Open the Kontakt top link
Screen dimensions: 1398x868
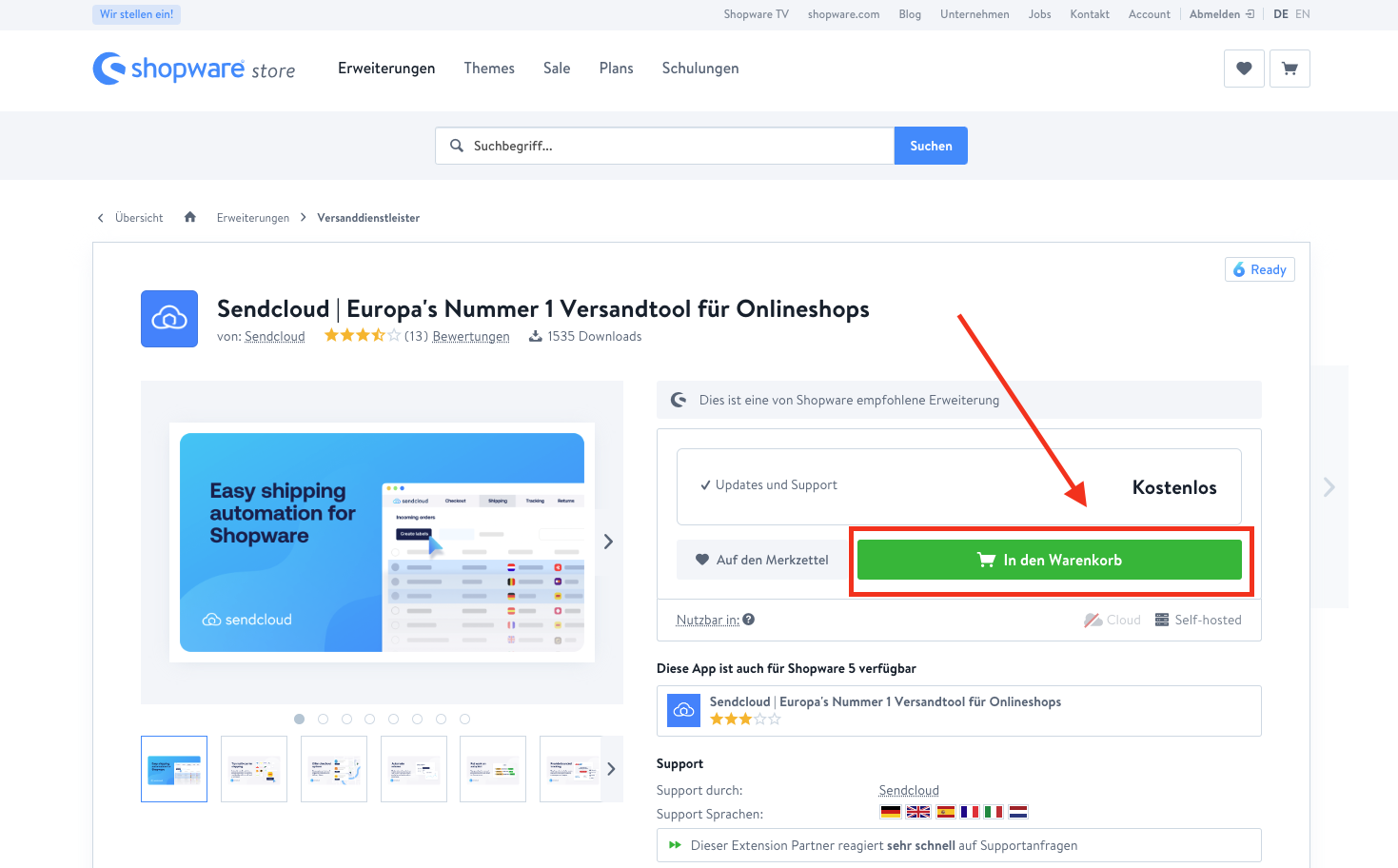(1090, 14)
